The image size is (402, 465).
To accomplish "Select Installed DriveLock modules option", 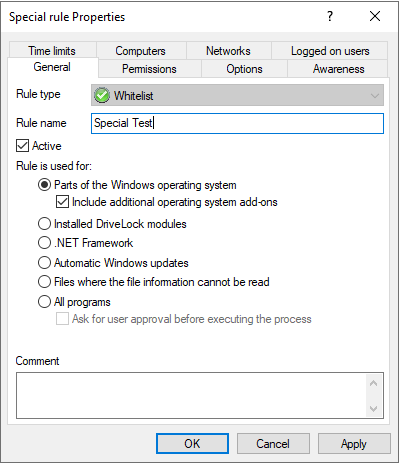I will (44, 224).
